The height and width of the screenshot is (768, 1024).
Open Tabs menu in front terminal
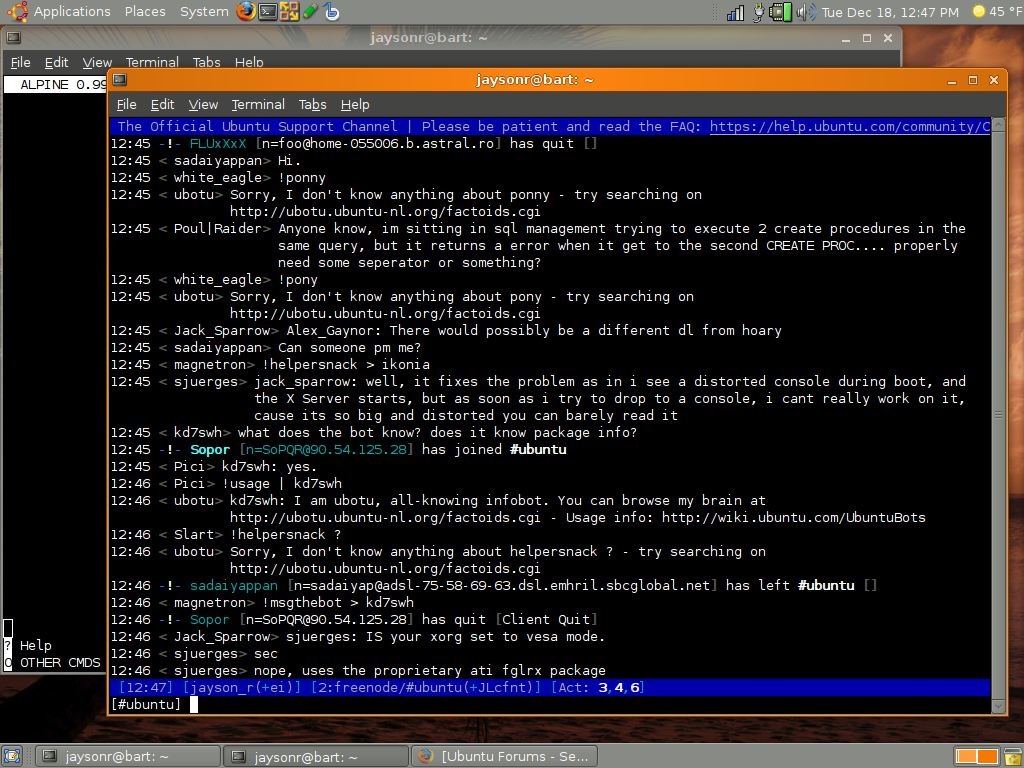[312, 104]
